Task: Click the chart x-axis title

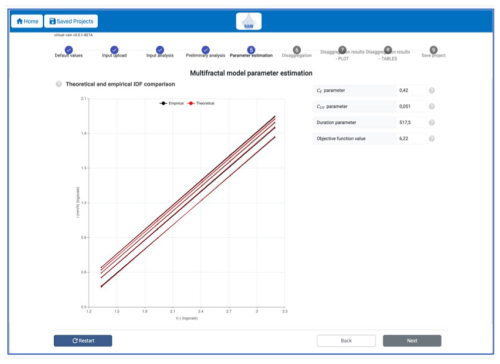Action: pyautogui.click(x=187, y=318)
